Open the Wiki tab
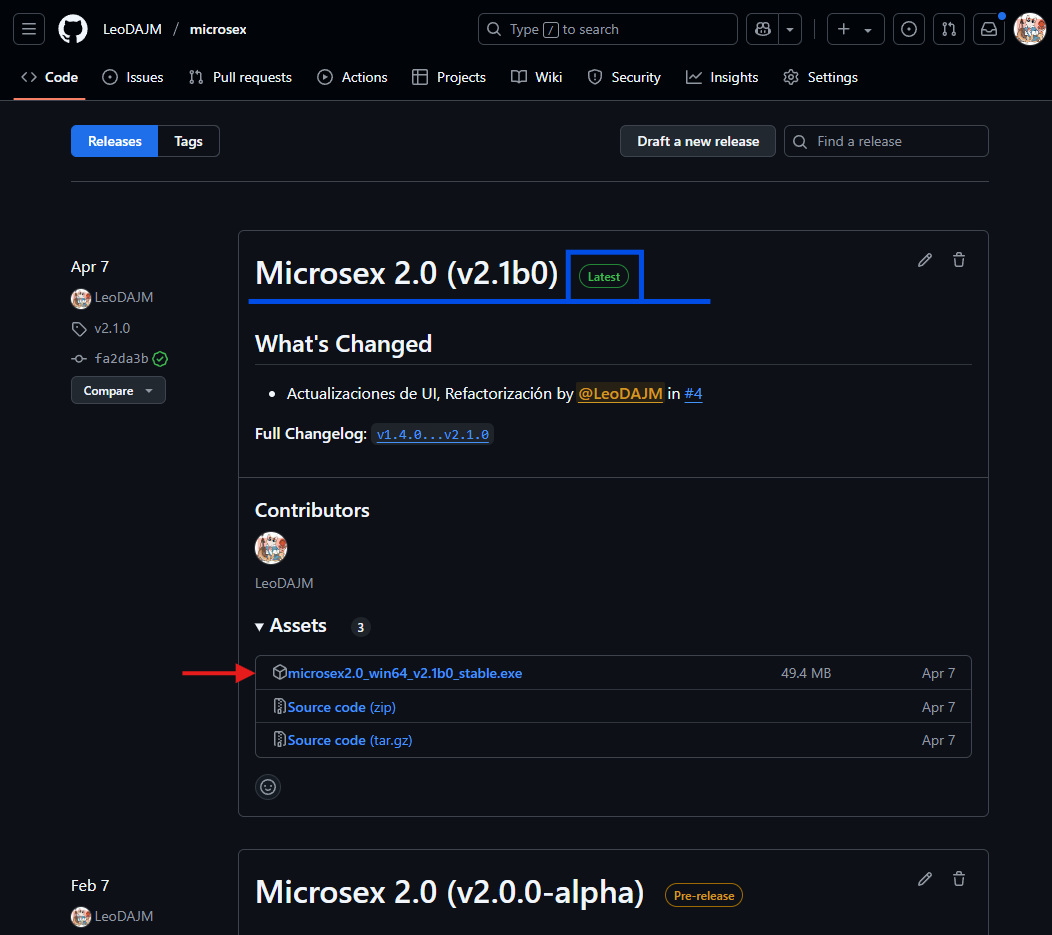 537,77
